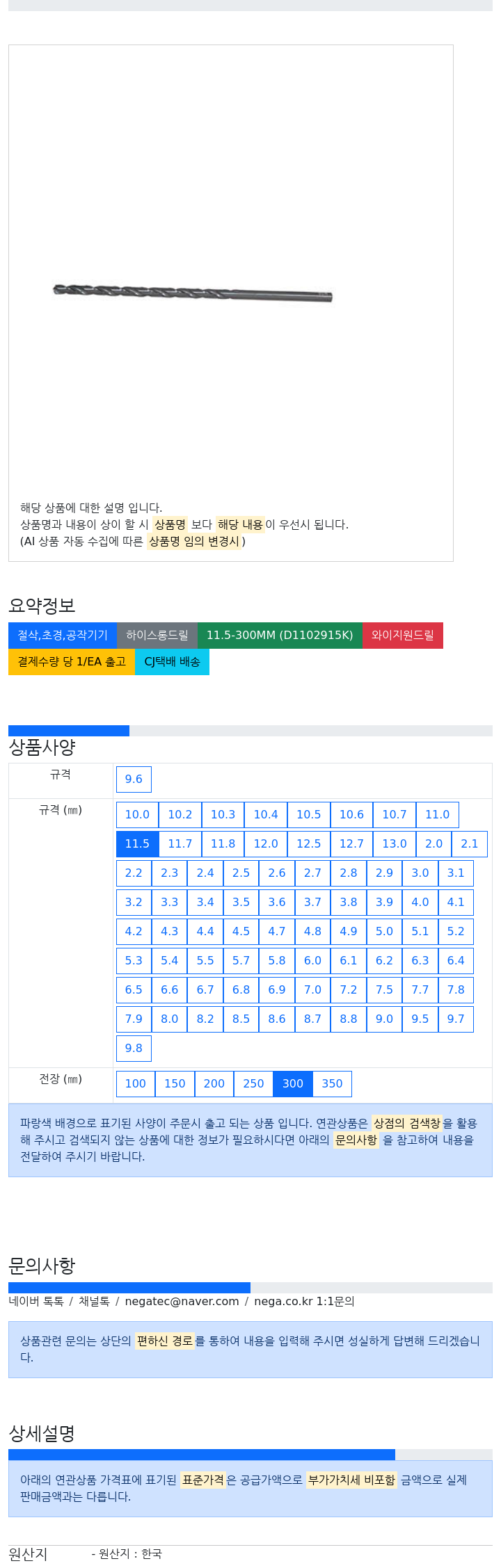This screenshot has height=1568, width=501.
Task: Open the nega.co.kr 1:1문의 link
Action: pyautogui.click(x=304, y=1302)
